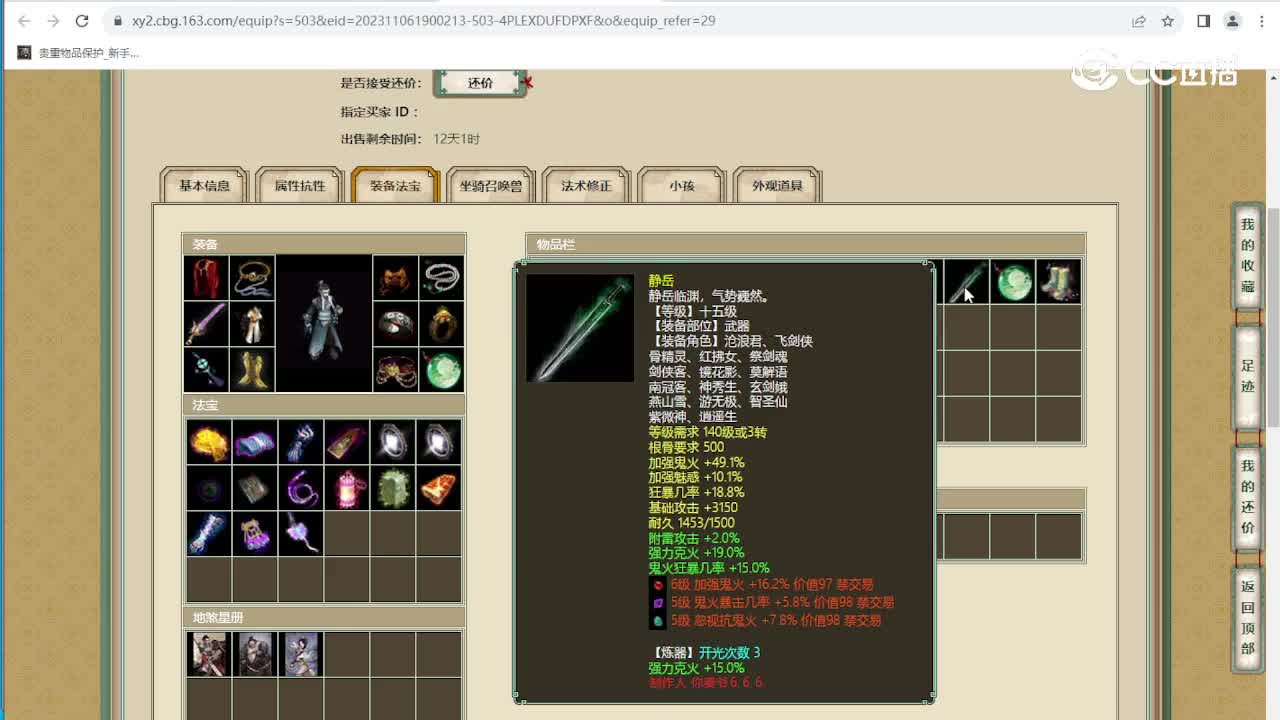Click the dark vortex talisman icon

[209, 488]
